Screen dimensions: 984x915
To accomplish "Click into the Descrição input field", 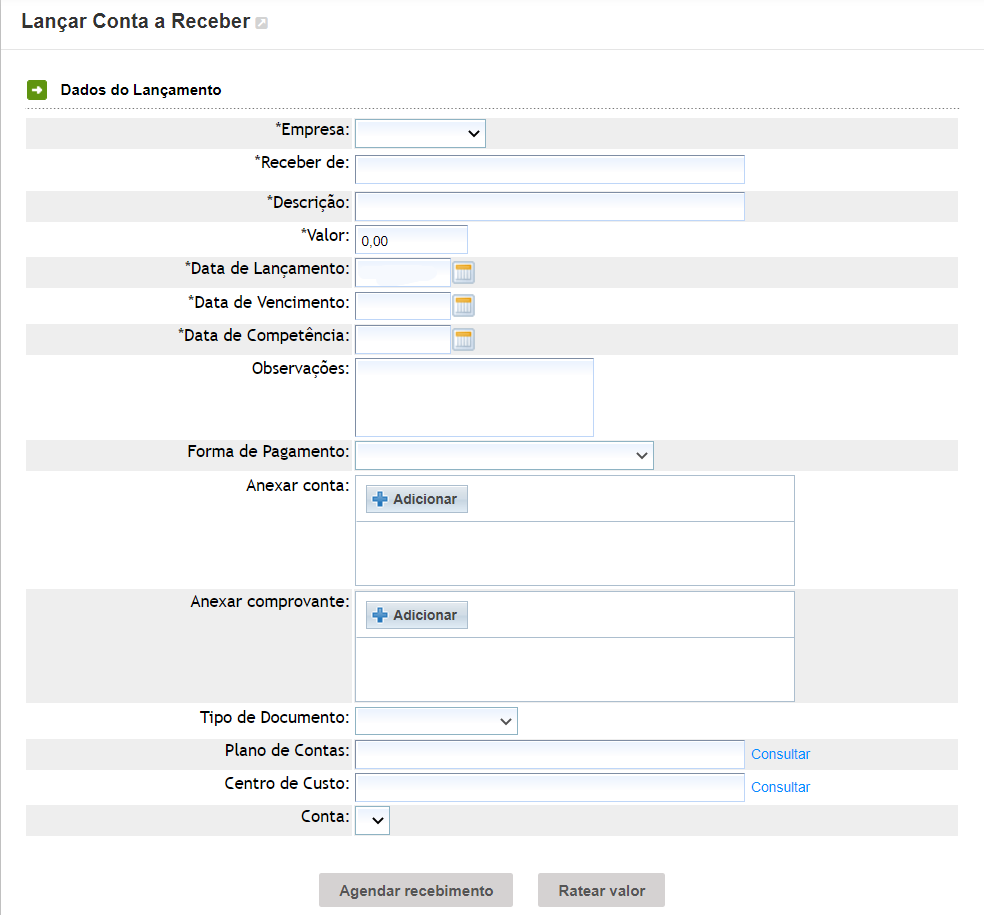I will [x=549, y=206].
